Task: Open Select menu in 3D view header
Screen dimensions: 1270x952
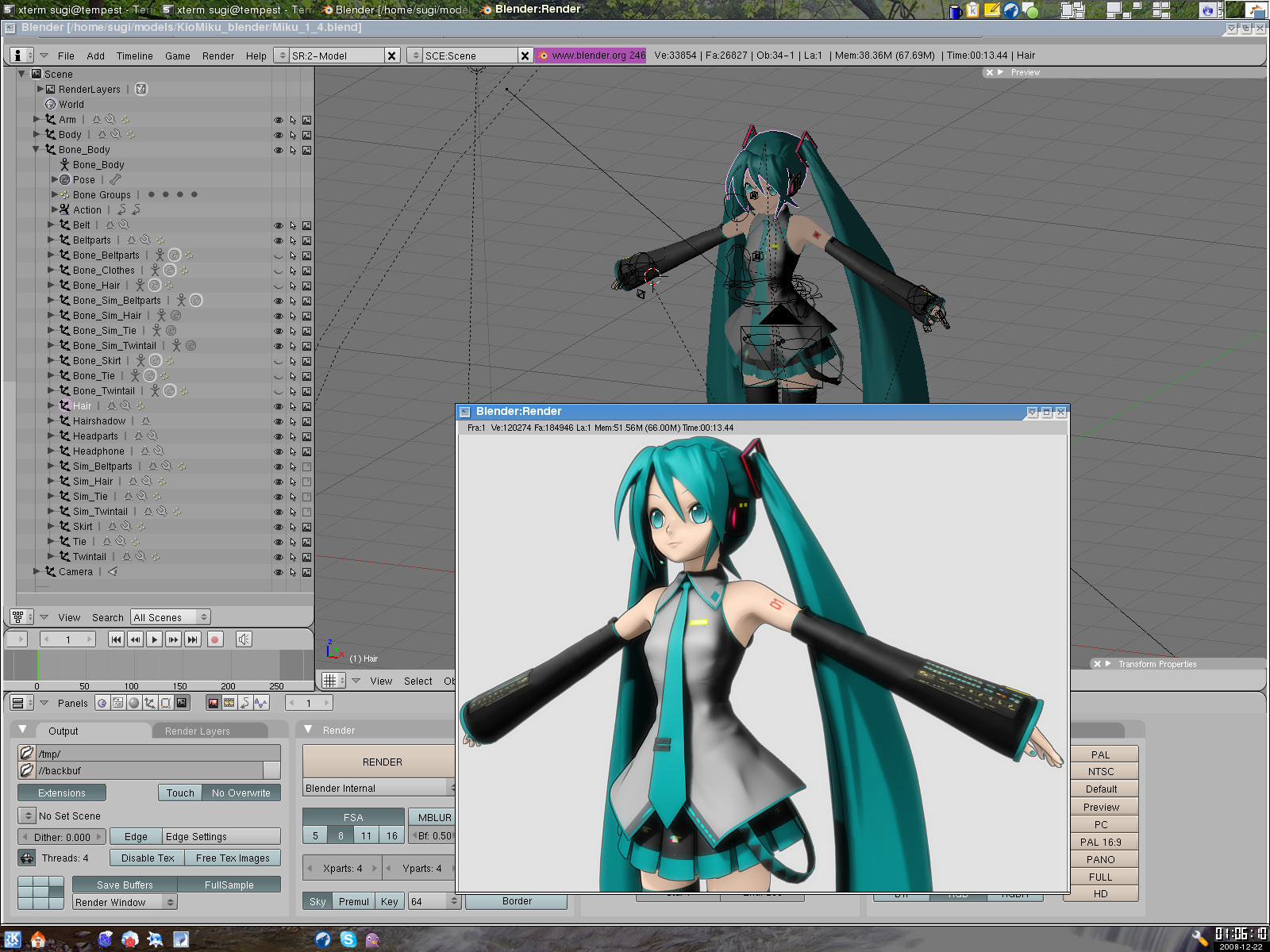Action: [418, 681]
